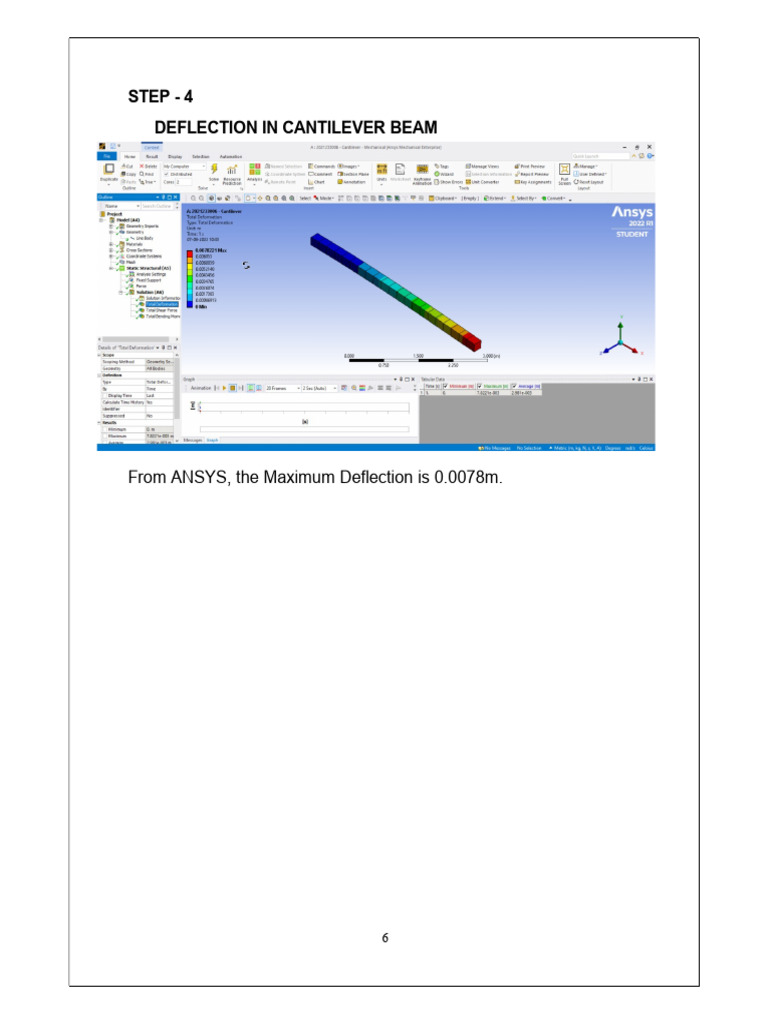Click the Cut command in Outline group

coord(127,166)
